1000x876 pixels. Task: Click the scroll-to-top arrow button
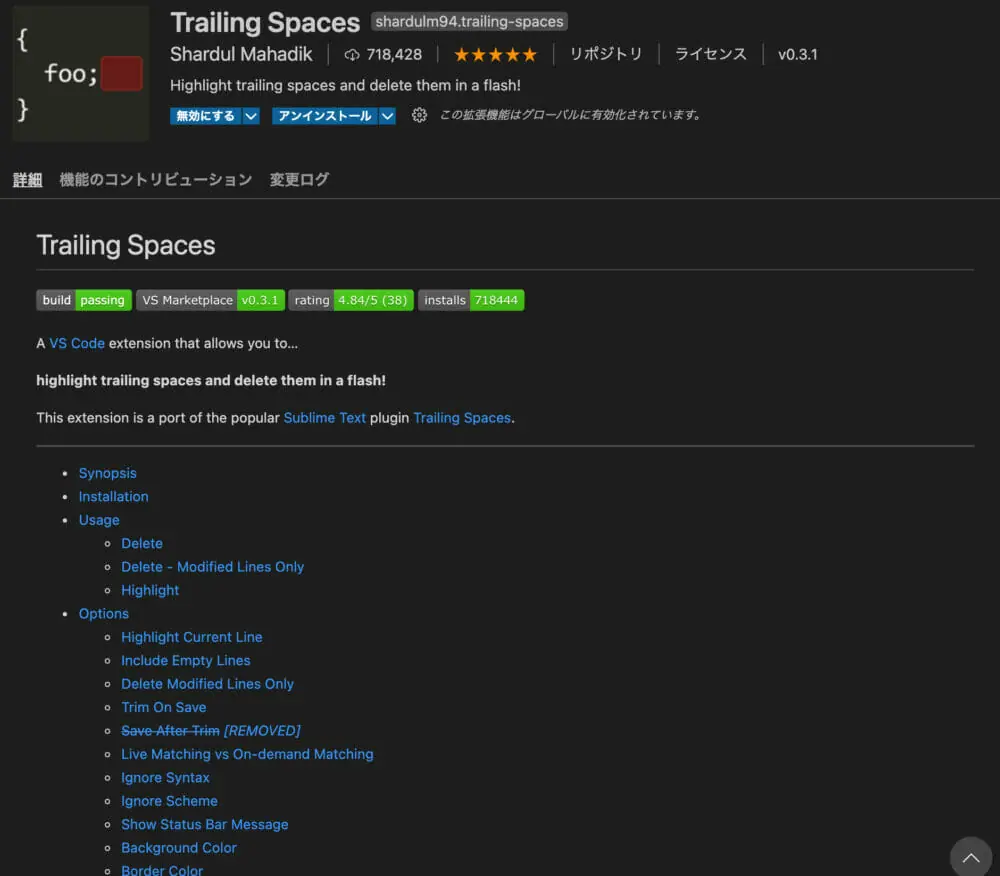[971, 857]
